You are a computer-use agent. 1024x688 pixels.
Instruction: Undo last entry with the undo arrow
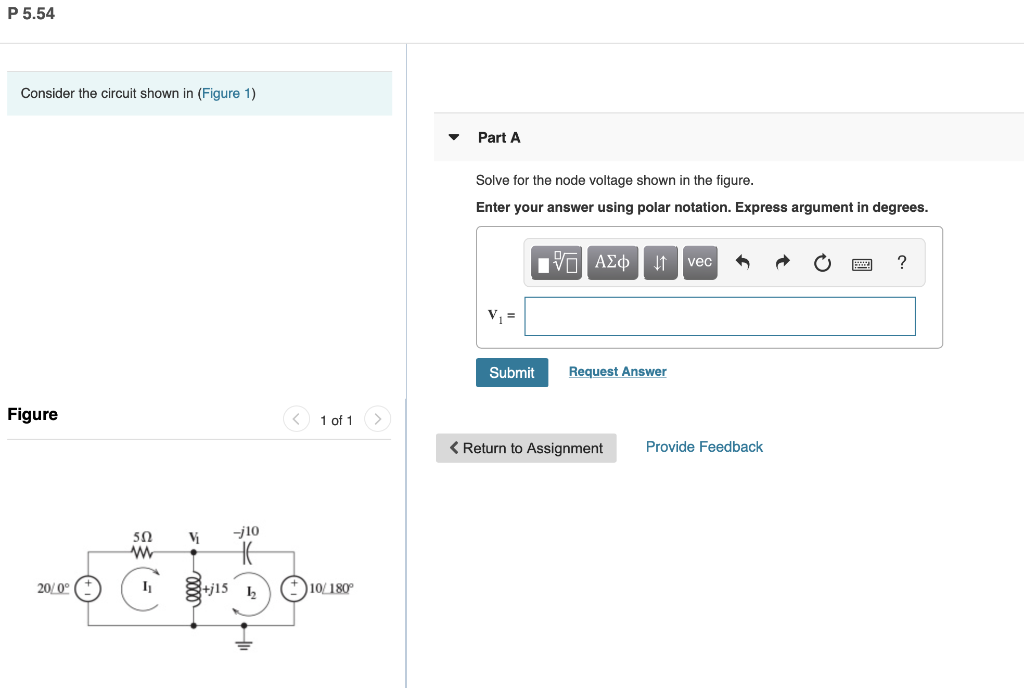pos(743,262)
